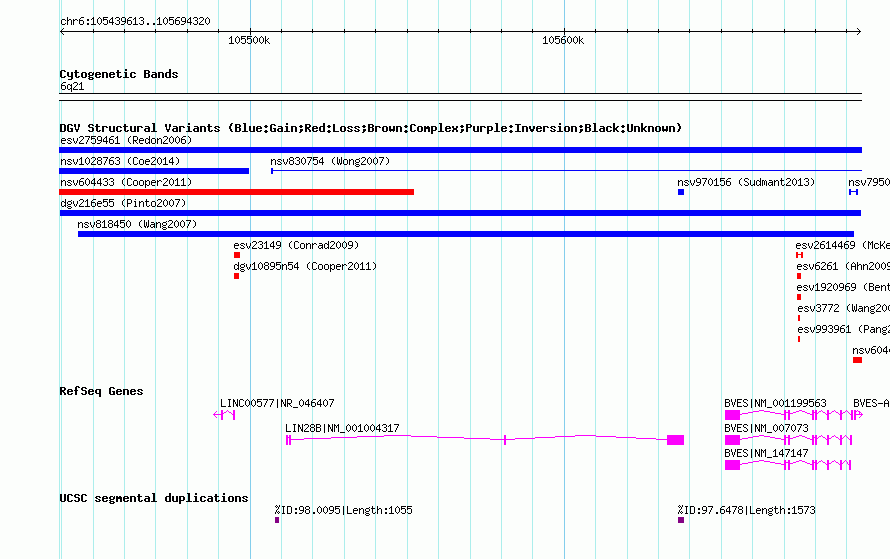
Task: Click the 6q21 band label
Action: click(x=72, y=86)
